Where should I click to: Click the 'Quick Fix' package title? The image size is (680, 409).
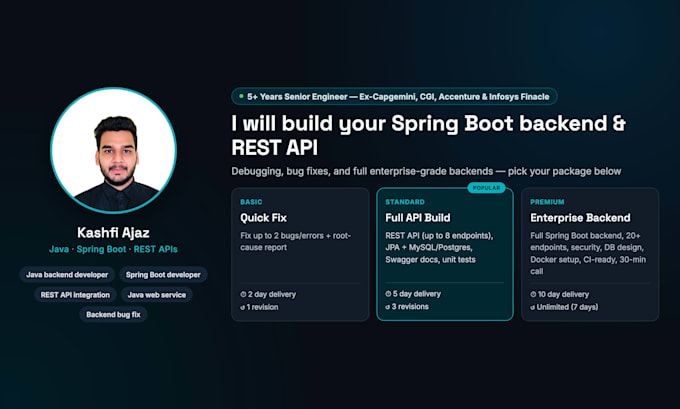tap(264, 218)
